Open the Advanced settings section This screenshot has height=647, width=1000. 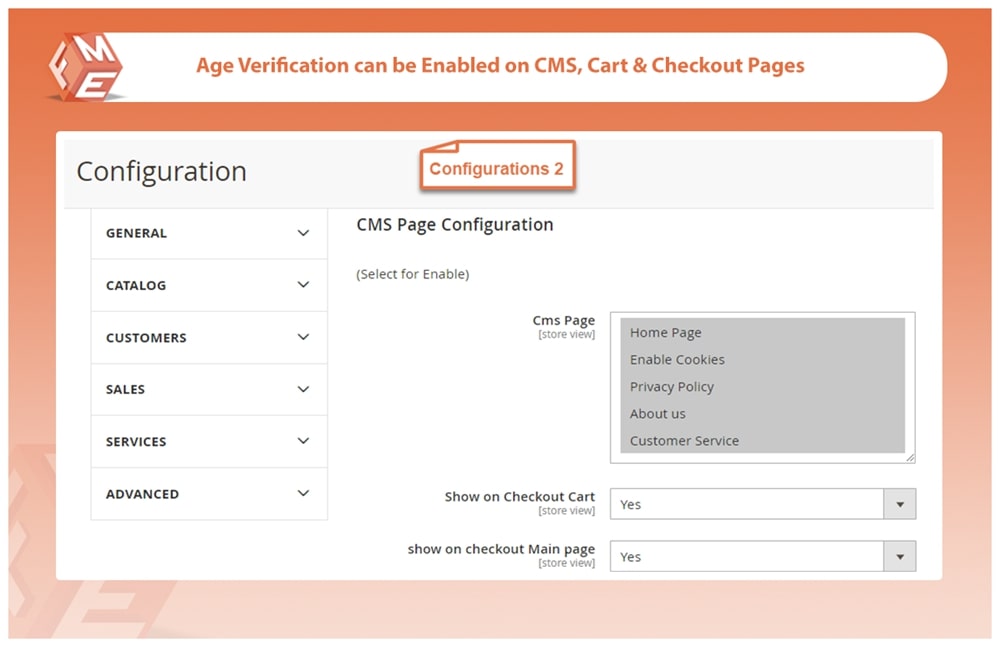coord(208,493)
